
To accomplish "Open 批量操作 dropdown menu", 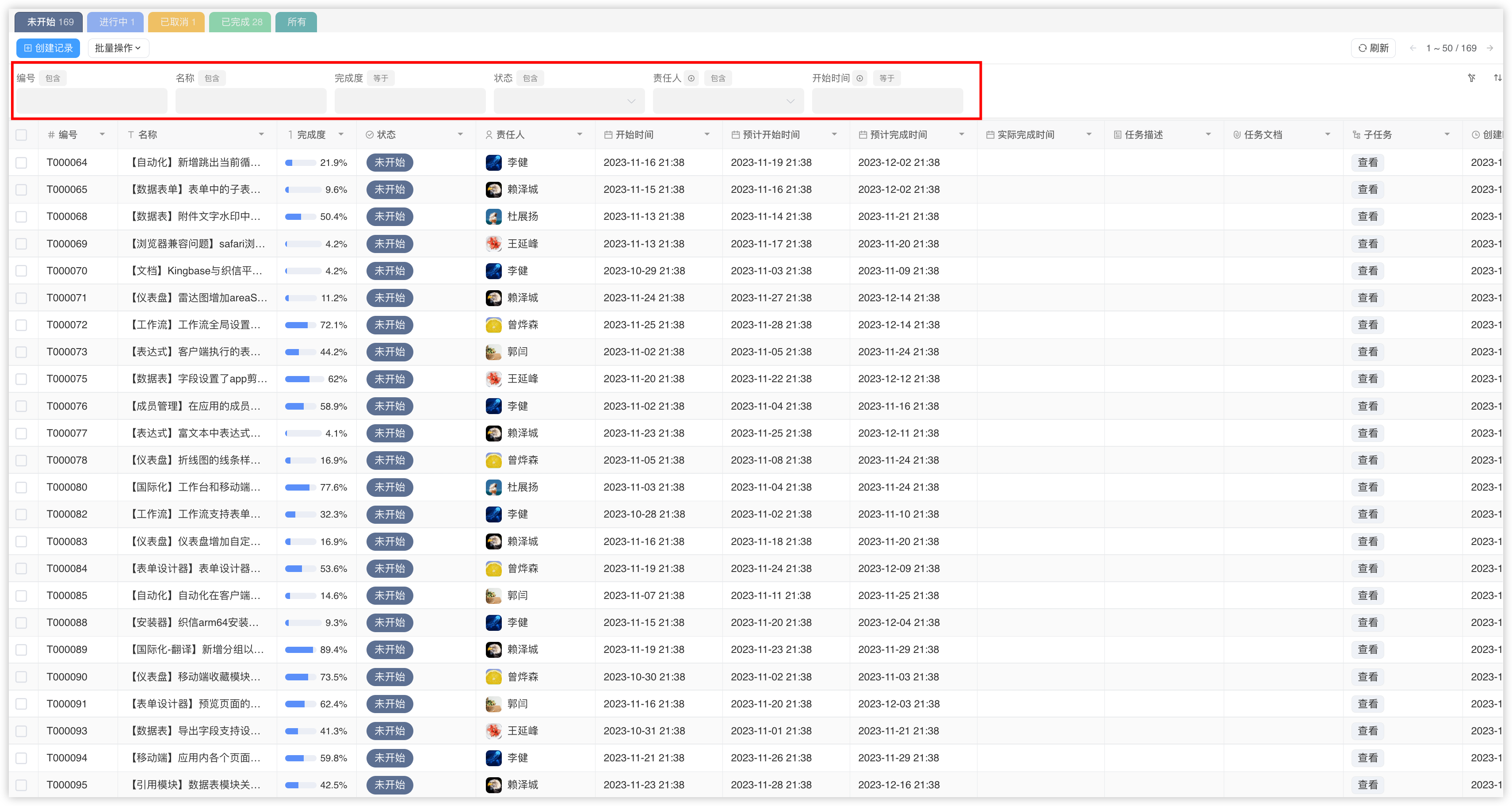I will pyautogui.click(x=118, y=48).
